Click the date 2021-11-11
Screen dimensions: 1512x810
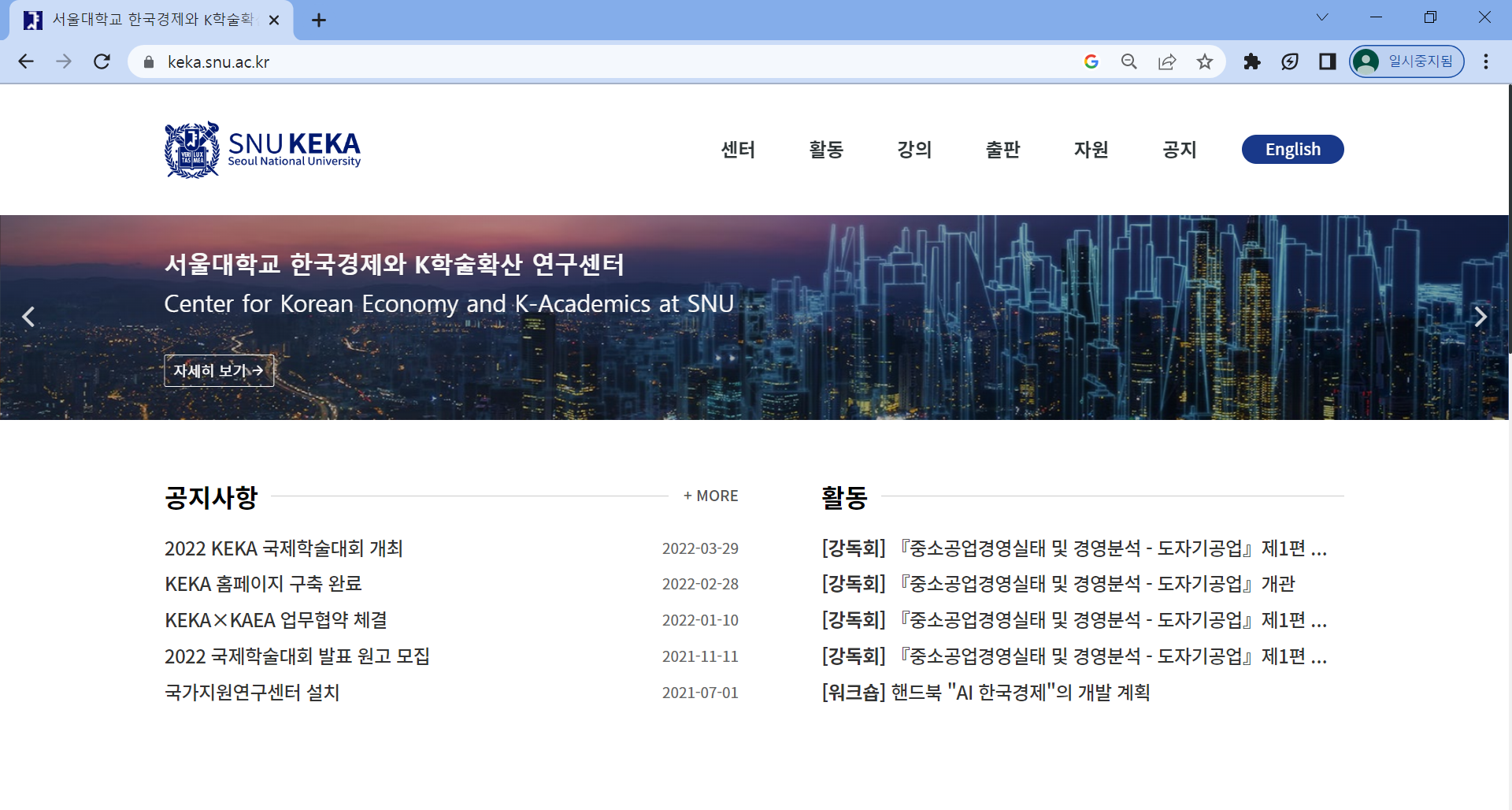click(x=700, y=656)
